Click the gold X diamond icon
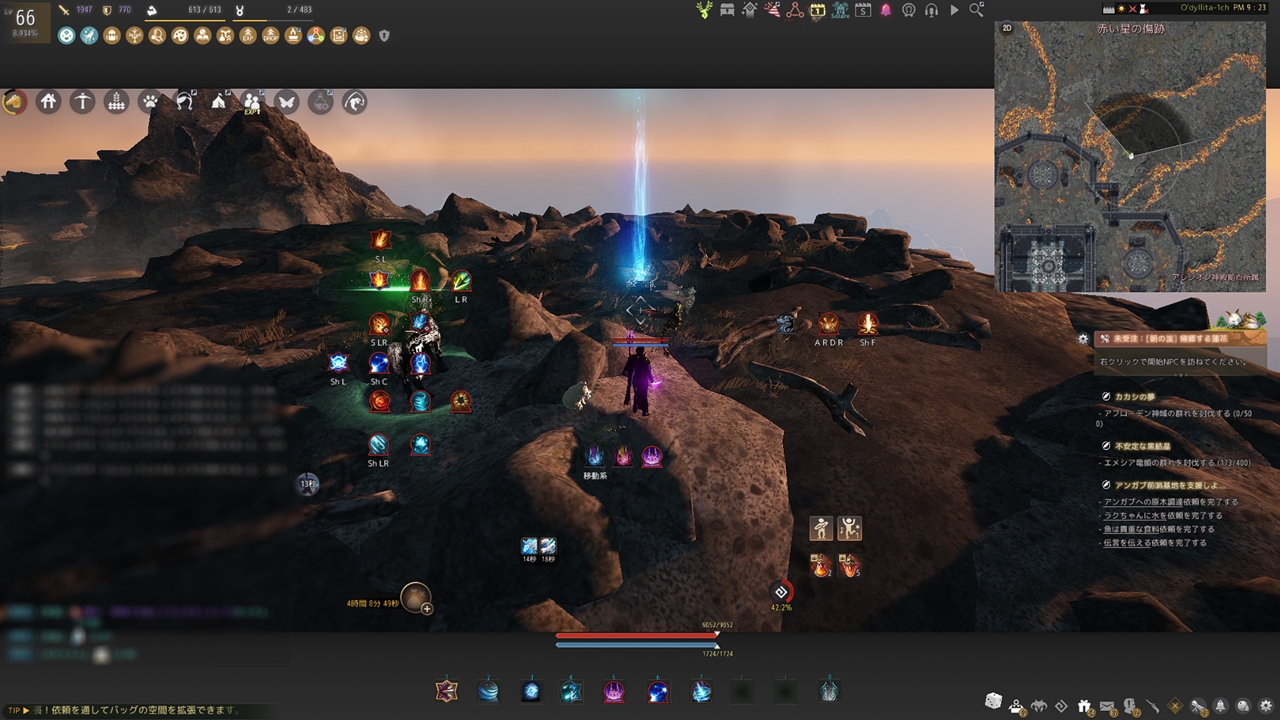The height and width of the screenshot is (720, 1280). pos(1175,707)
